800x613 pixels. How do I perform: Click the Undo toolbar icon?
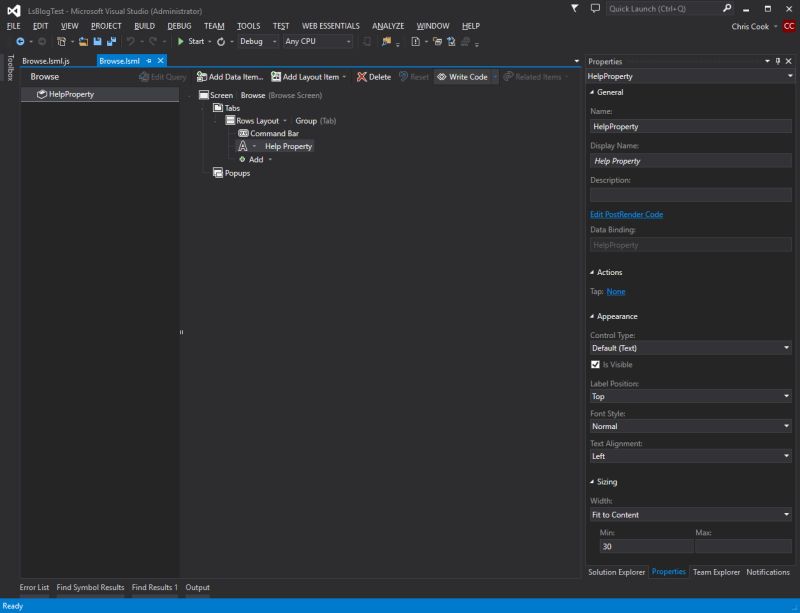point(131,41)
